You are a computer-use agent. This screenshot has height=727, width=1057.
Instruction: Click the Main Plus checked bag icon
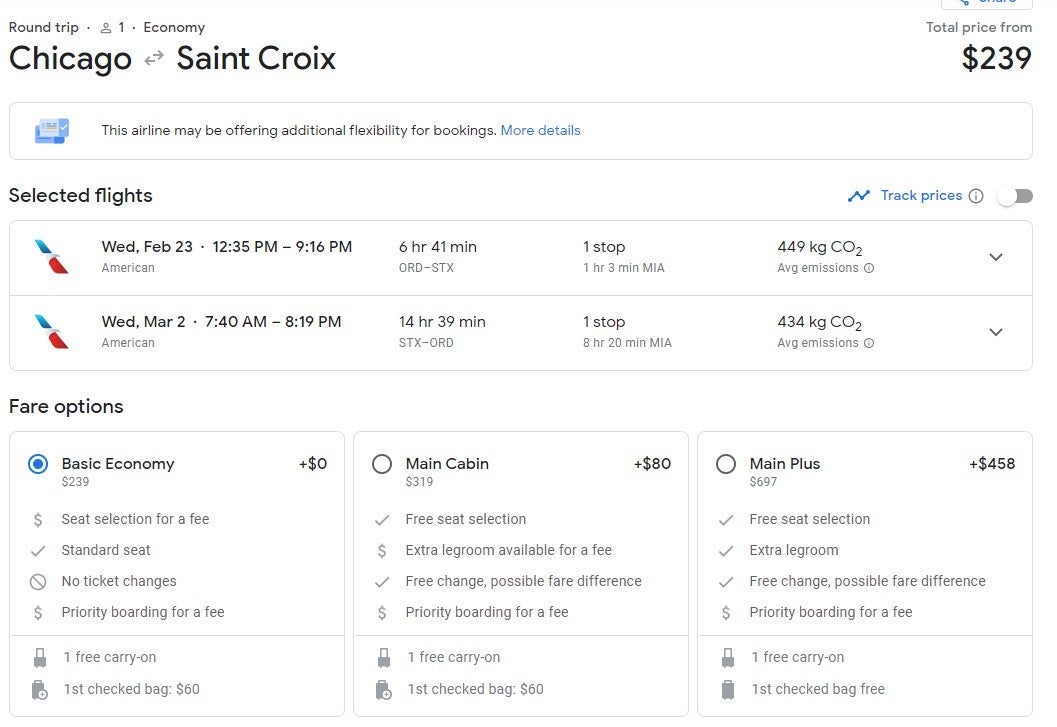tap(727, 689)
